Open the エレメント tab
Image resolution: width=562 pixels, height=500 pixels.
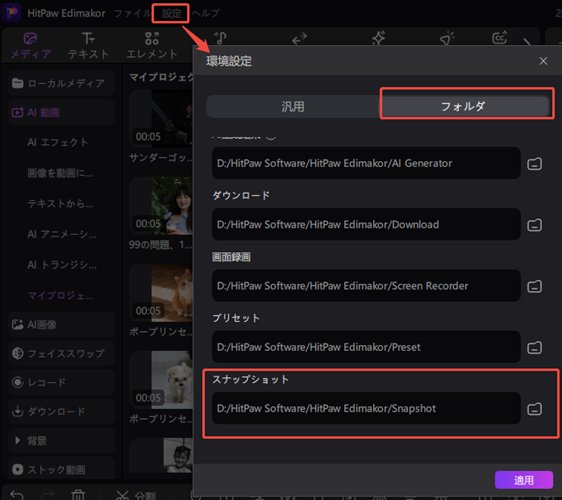pyautogui.click(x=152, y=46)
